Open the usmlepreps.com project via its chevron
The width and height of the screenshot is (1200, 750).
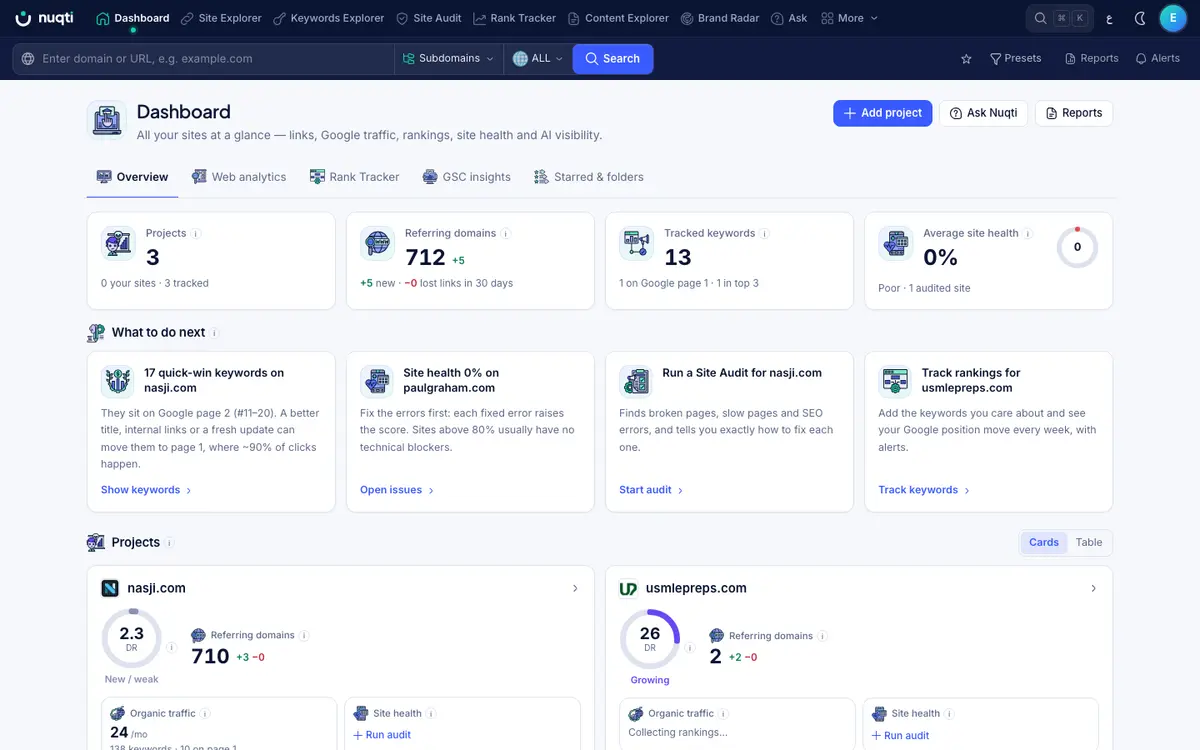click(x=1093, y=589)
